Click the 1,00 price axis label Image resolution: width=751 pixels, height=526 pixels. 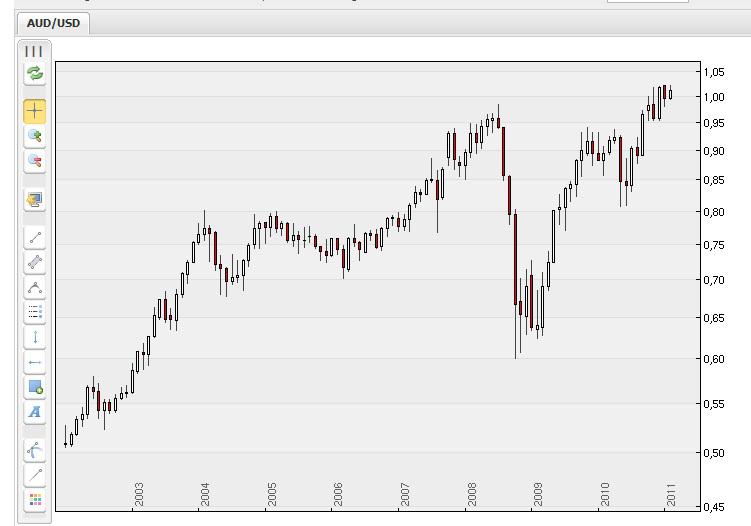714,97
